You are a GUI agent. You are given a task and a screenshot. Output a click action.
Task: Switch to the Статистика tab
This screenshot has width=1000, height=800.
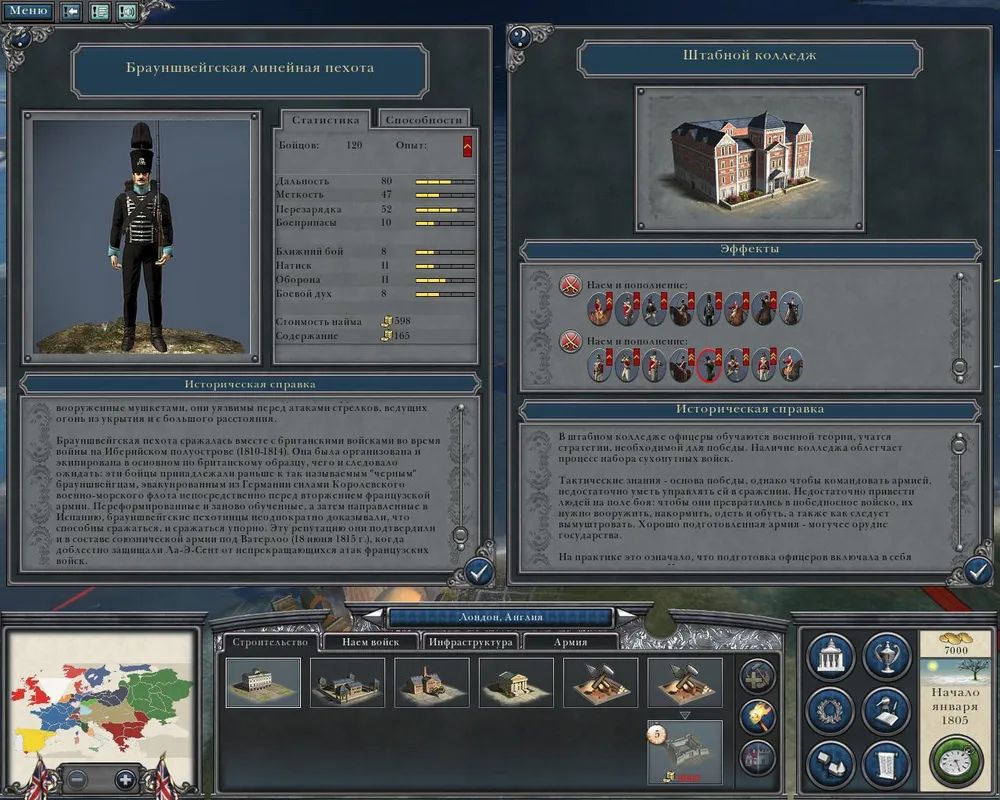[x=326, y=119]
